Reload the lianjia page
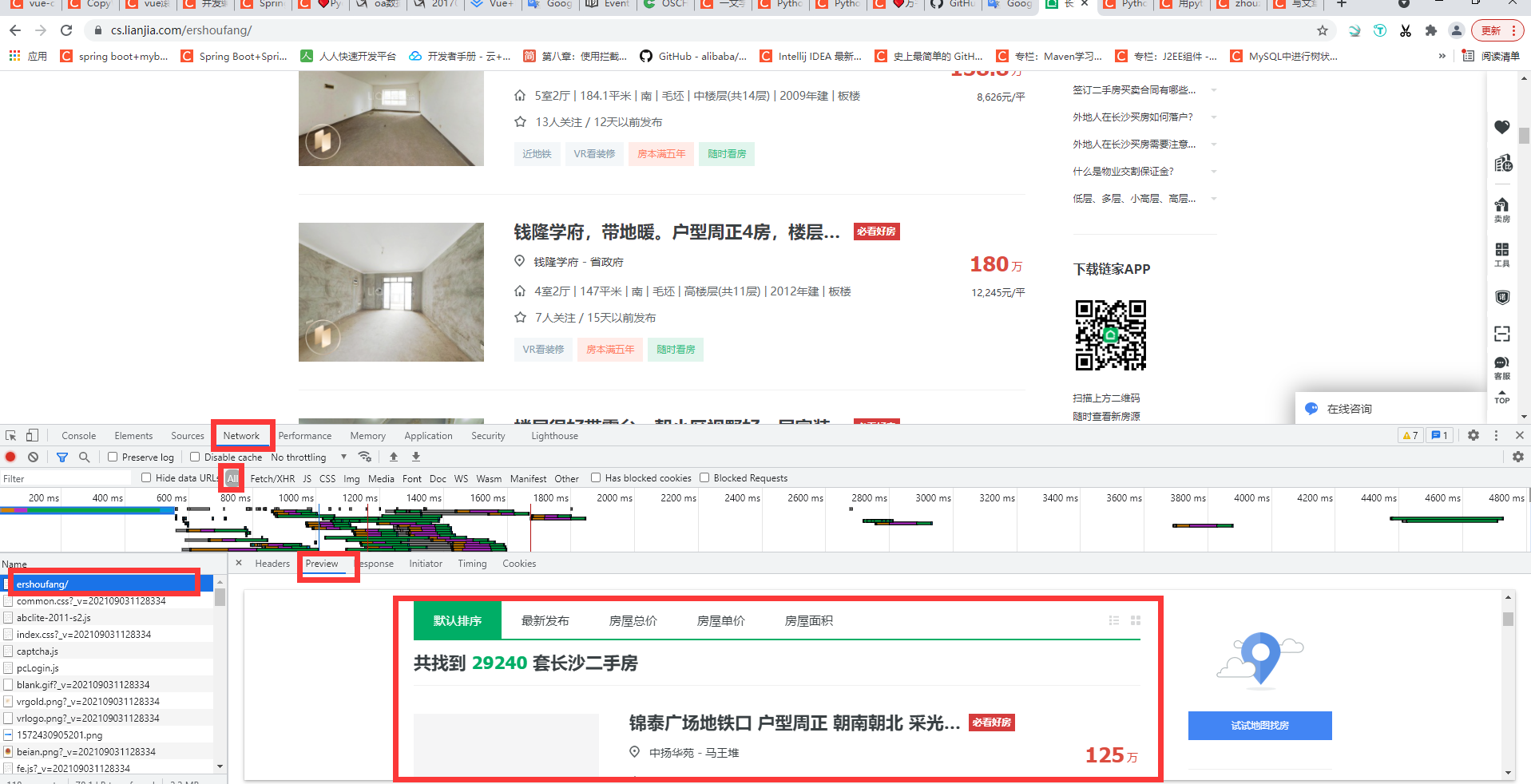The height and width of the screenshot is (784, 1531). (66, 30)
